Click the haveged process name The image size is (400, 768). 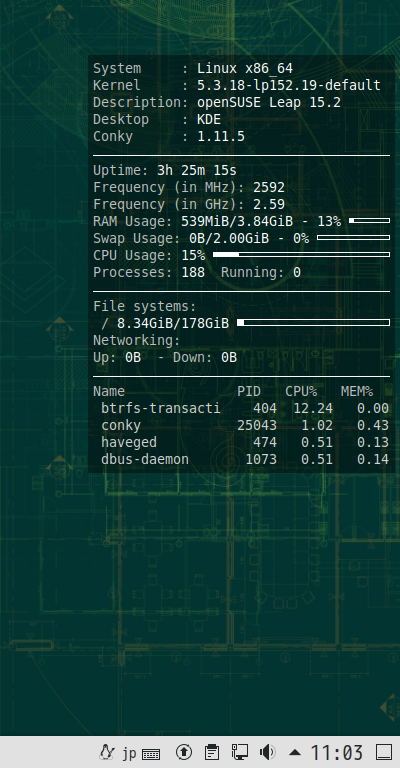click(x=129, y=442)
